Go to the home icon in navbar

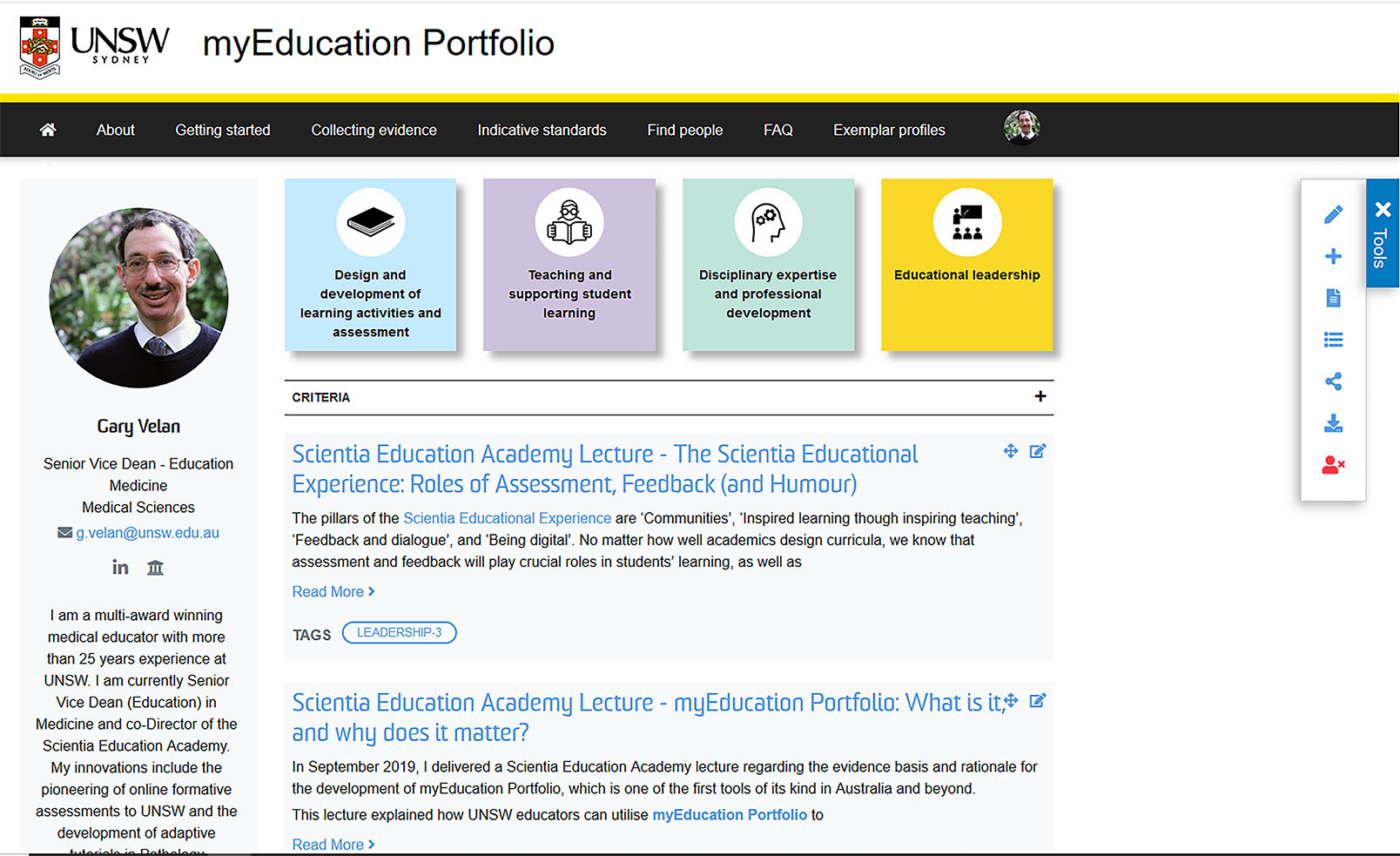(x=48, y=130)
